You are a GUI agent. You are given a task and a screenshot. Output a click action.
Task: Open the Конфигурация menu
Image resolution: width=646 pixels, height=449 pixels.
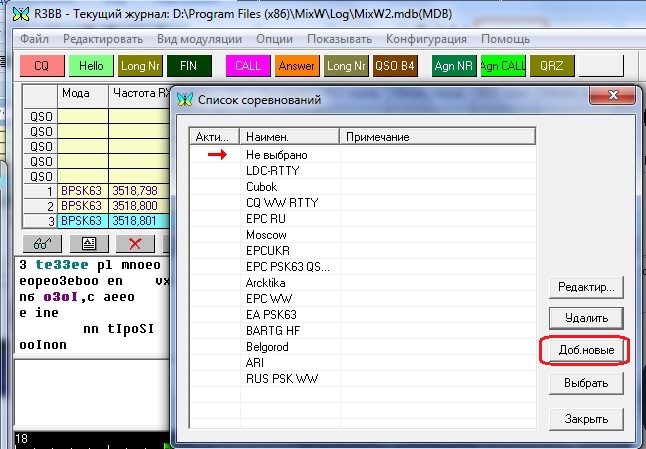pos(427,37)
